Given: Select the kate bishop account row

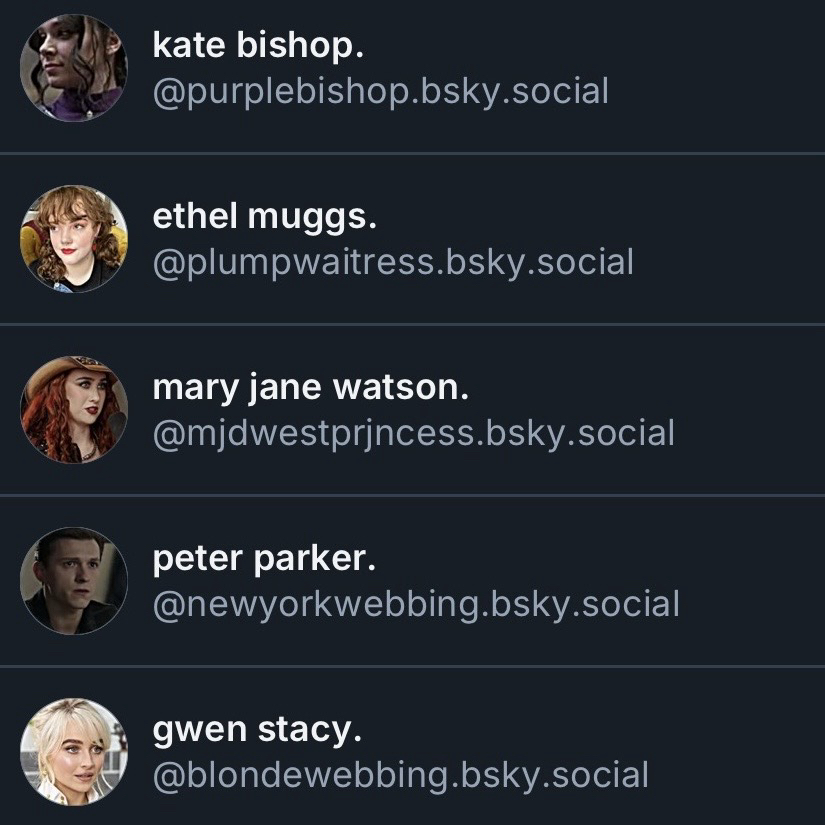Looking at the screenshot, I should [700, 70].
